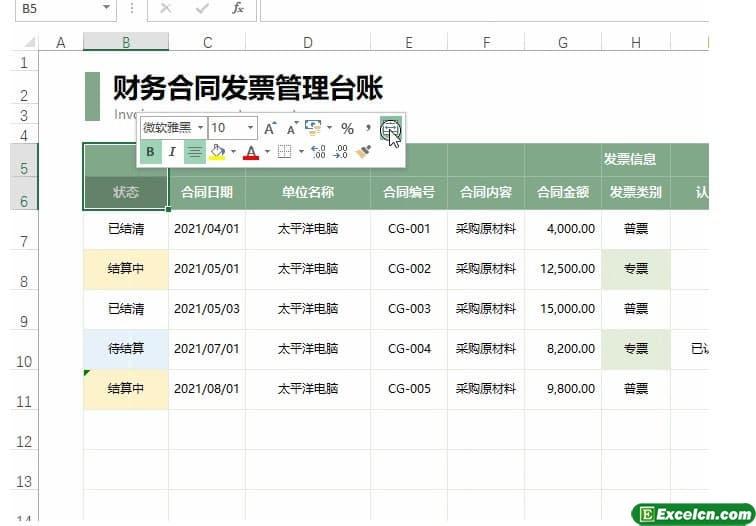Click date cell 2021/04/01

click(x=207, y=229)
